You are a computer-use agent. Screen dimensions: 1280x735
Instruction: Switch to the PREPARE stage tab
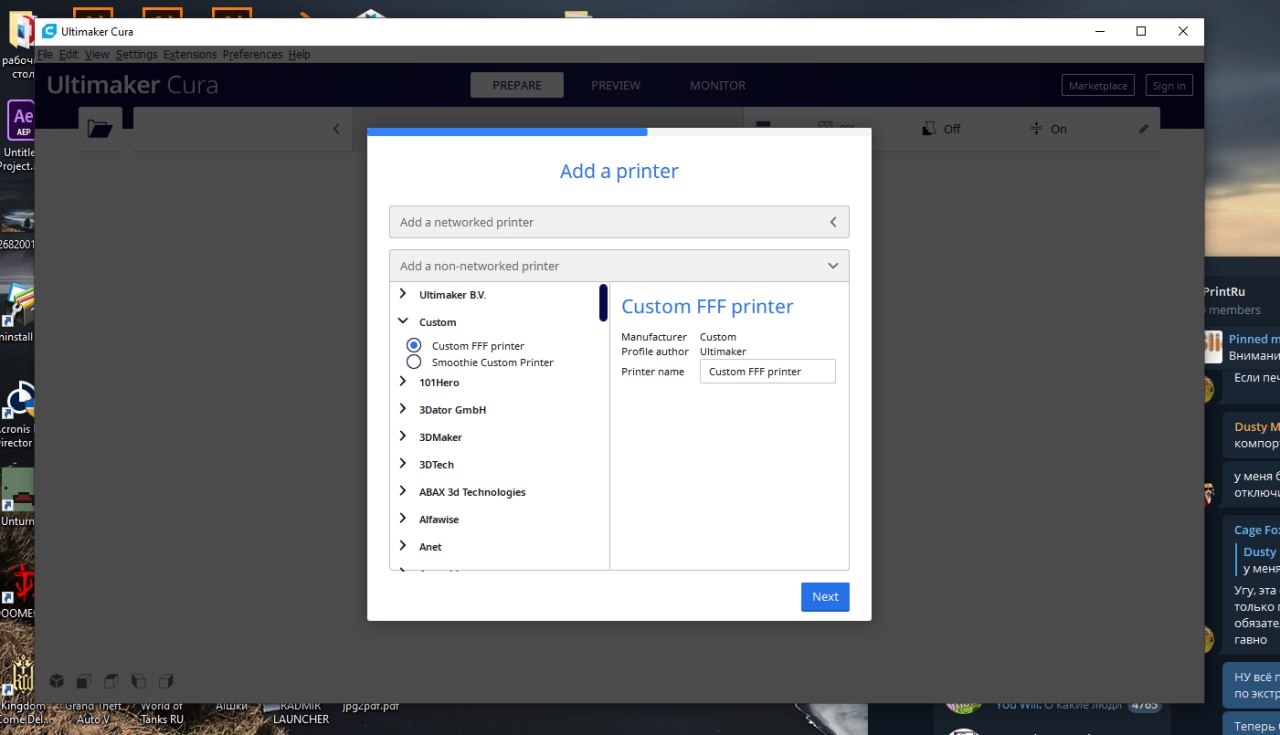(x=517, y=85)
